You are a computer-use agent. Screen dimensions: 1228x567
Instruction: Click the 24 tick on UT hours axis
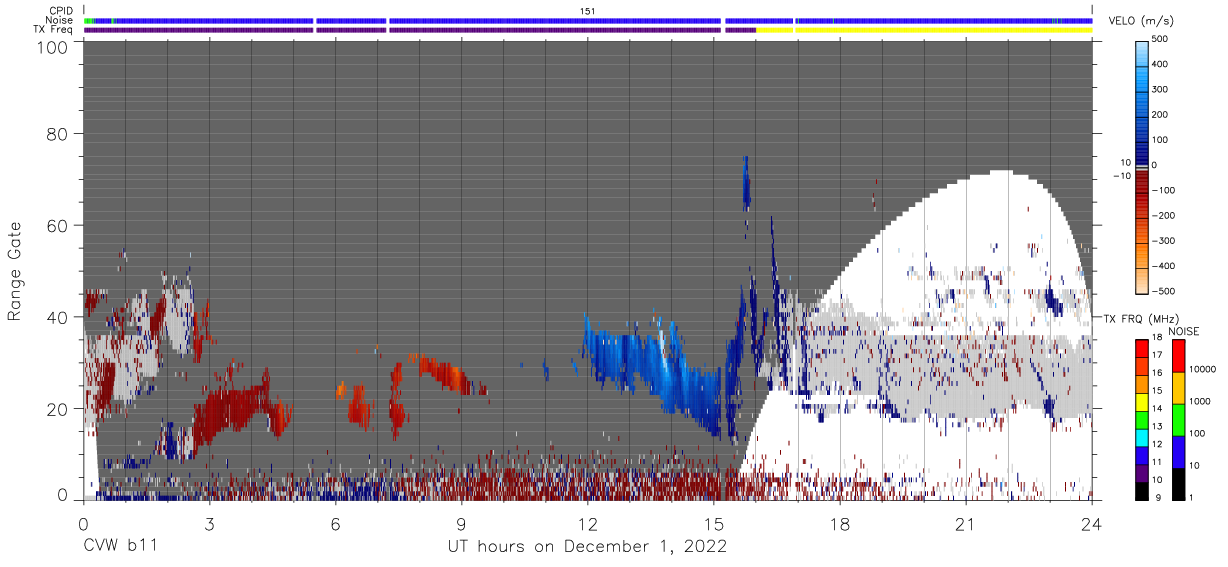[1091, 523]
